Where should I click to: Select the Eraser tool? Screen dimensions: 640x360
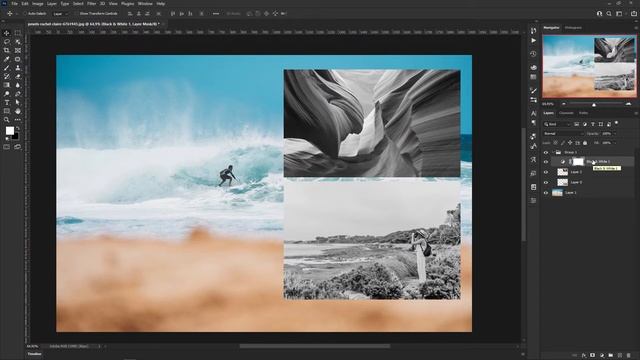coord(18,76)
